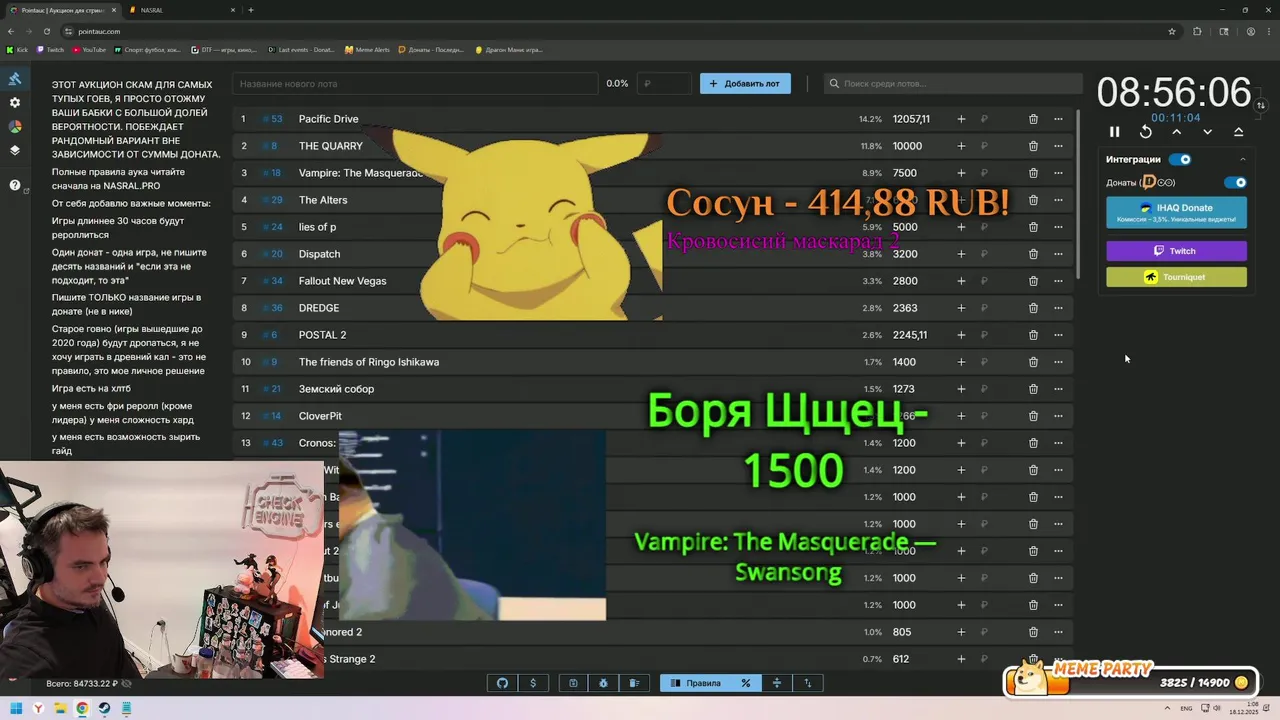Delete The Alters lot
Screen dimensions: 1280x720
(x=1033, y=200)
